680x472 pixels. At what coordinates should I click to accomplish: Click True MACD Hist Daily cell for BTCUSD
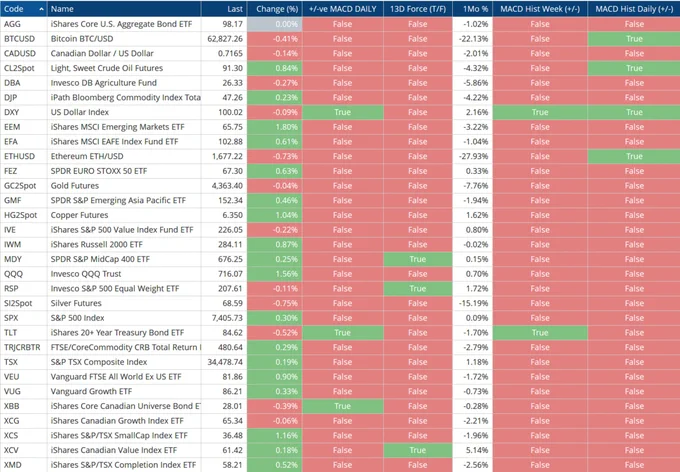click(x=634, y=39)
